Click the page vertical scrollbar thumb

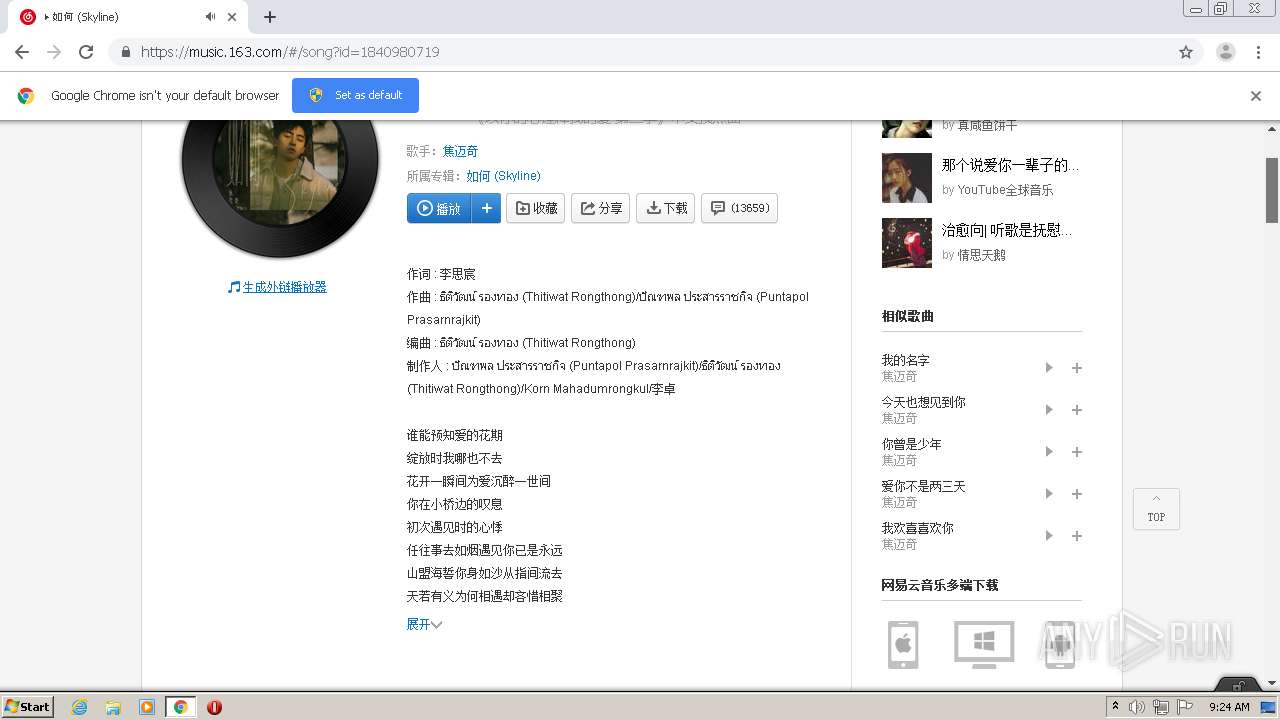tap(1272, 190)
